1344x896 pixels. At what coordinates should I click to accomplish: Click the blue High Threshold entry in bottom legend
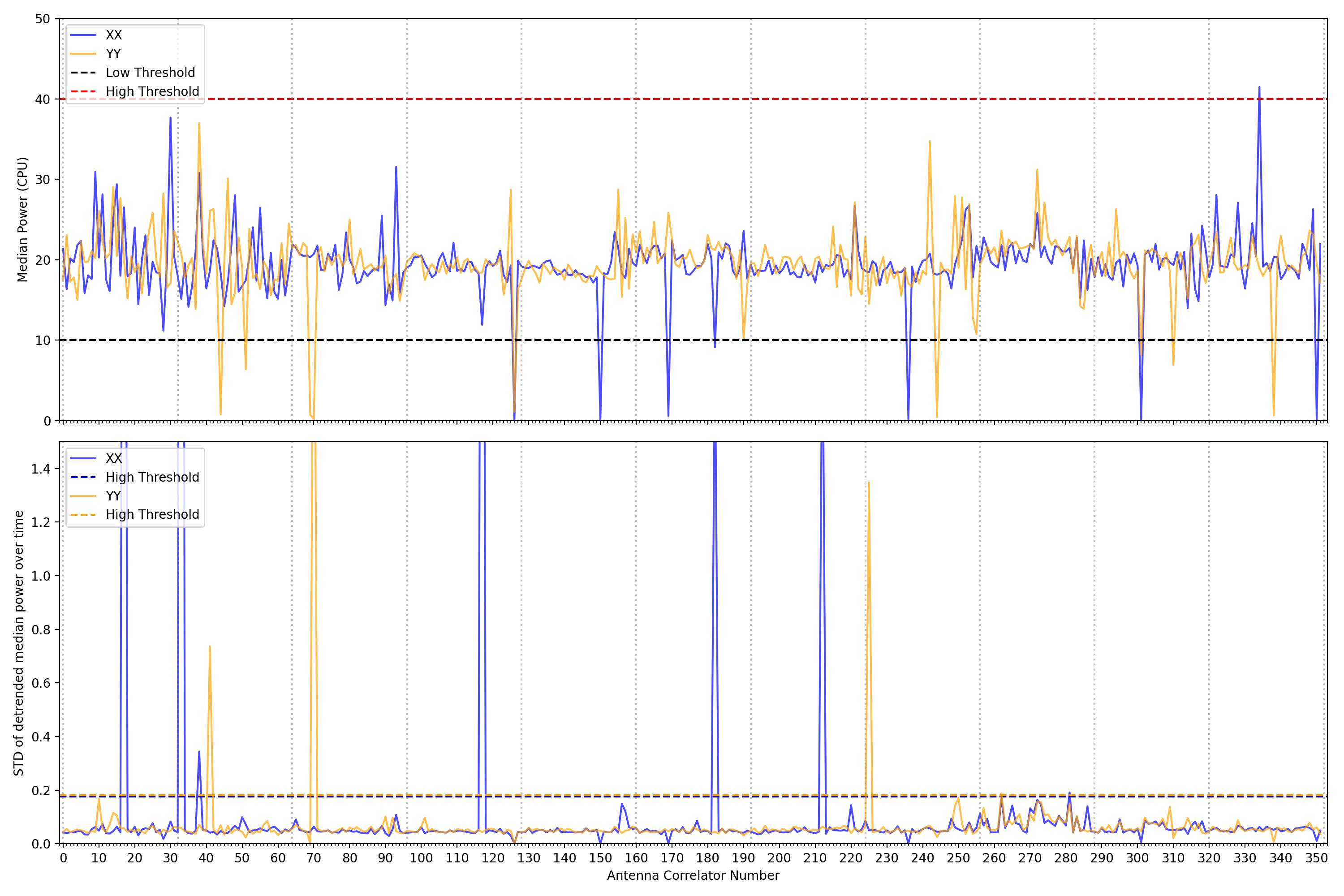152,477
